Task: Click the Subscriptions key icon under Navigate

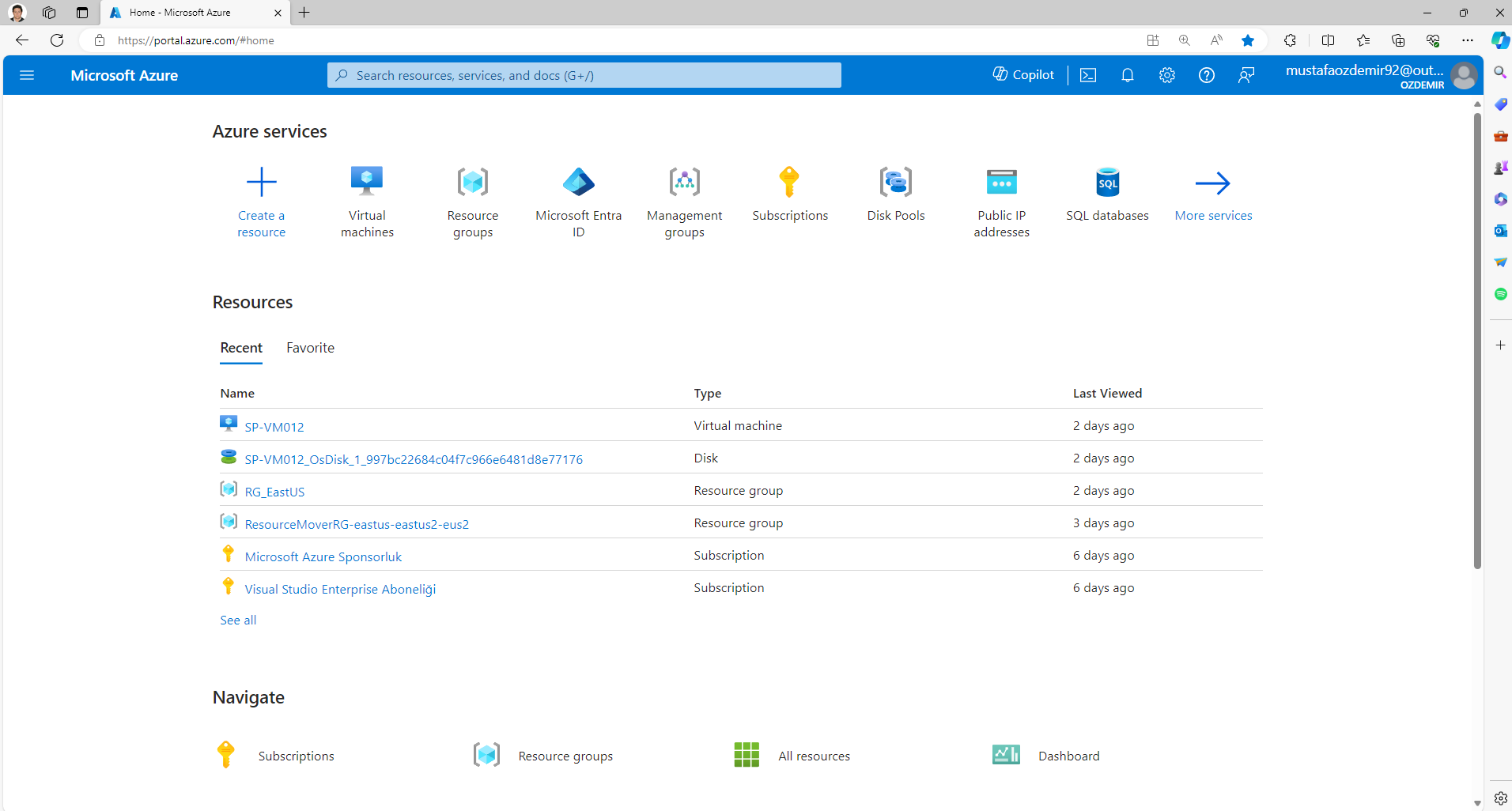Action: (x=226, y=755)
